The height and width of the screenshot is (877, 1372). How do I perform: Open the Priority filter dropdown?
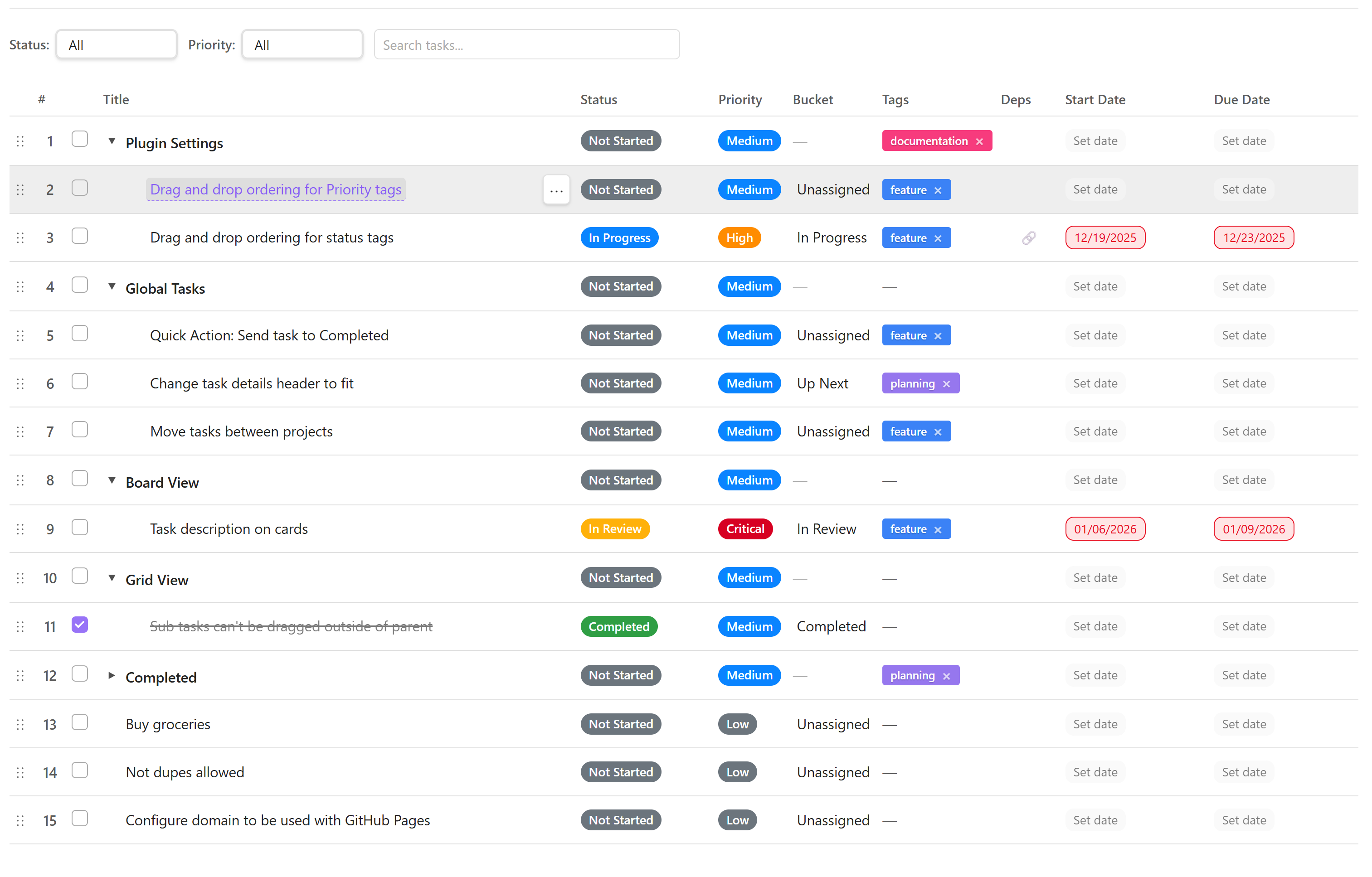point(302,45)
